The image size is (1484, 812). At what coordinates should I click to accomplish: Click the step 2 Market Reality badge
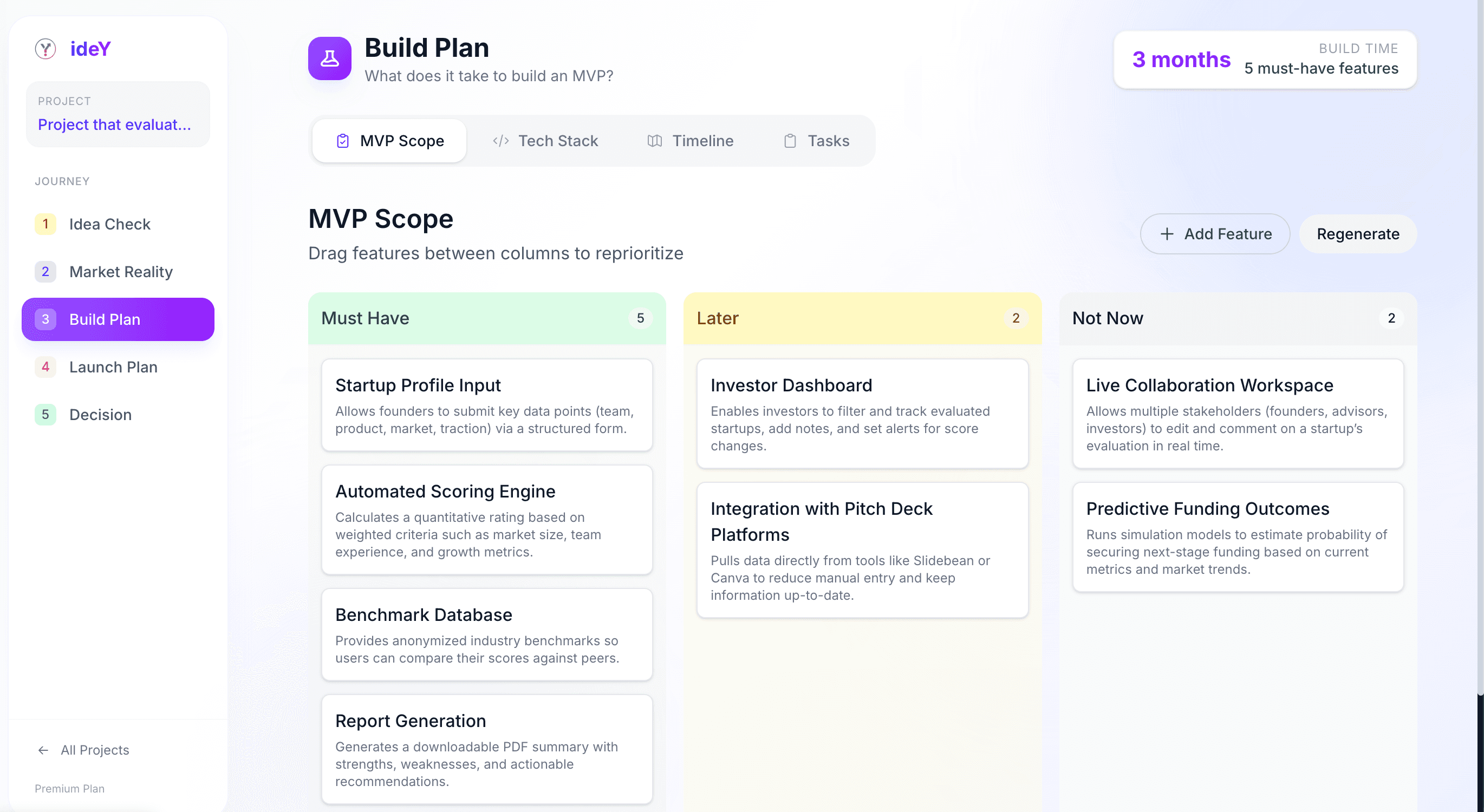45,272
